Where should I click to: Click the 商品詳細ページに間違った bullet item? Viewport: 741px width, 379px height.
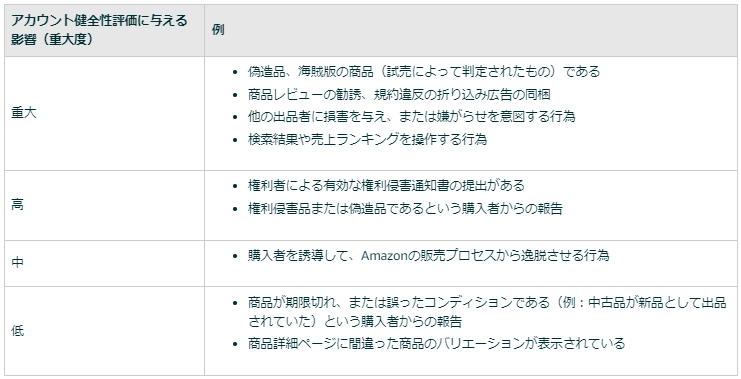436,343
